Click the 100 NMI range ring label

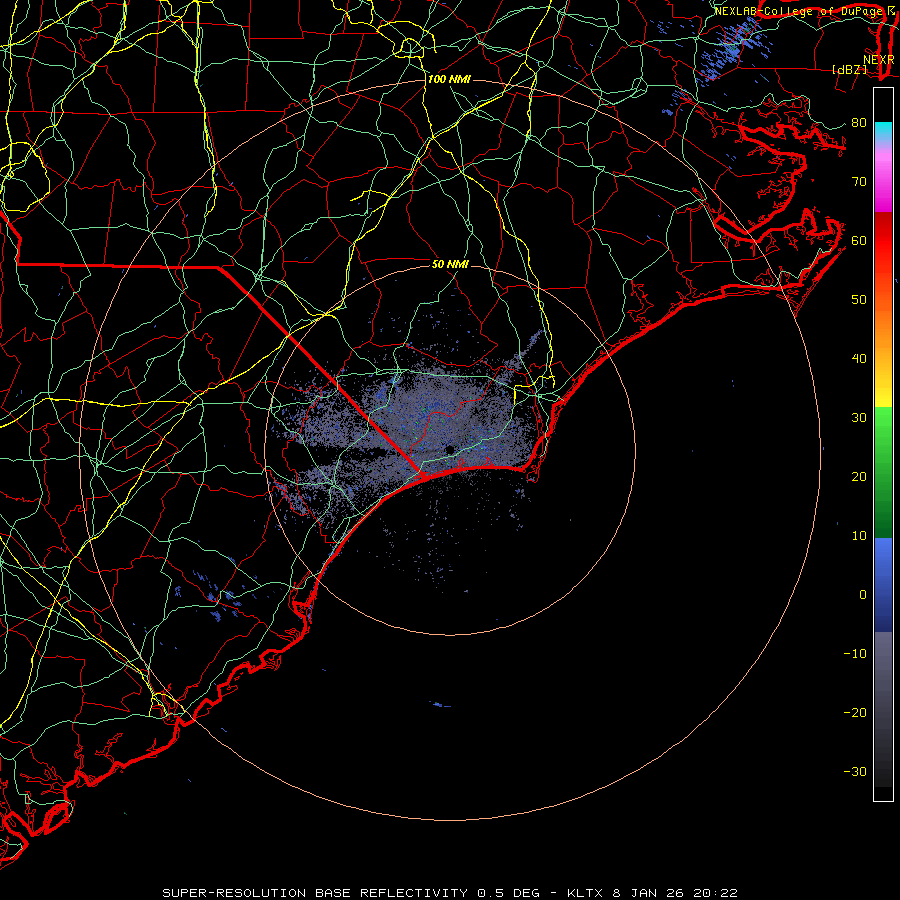point(449,79)
